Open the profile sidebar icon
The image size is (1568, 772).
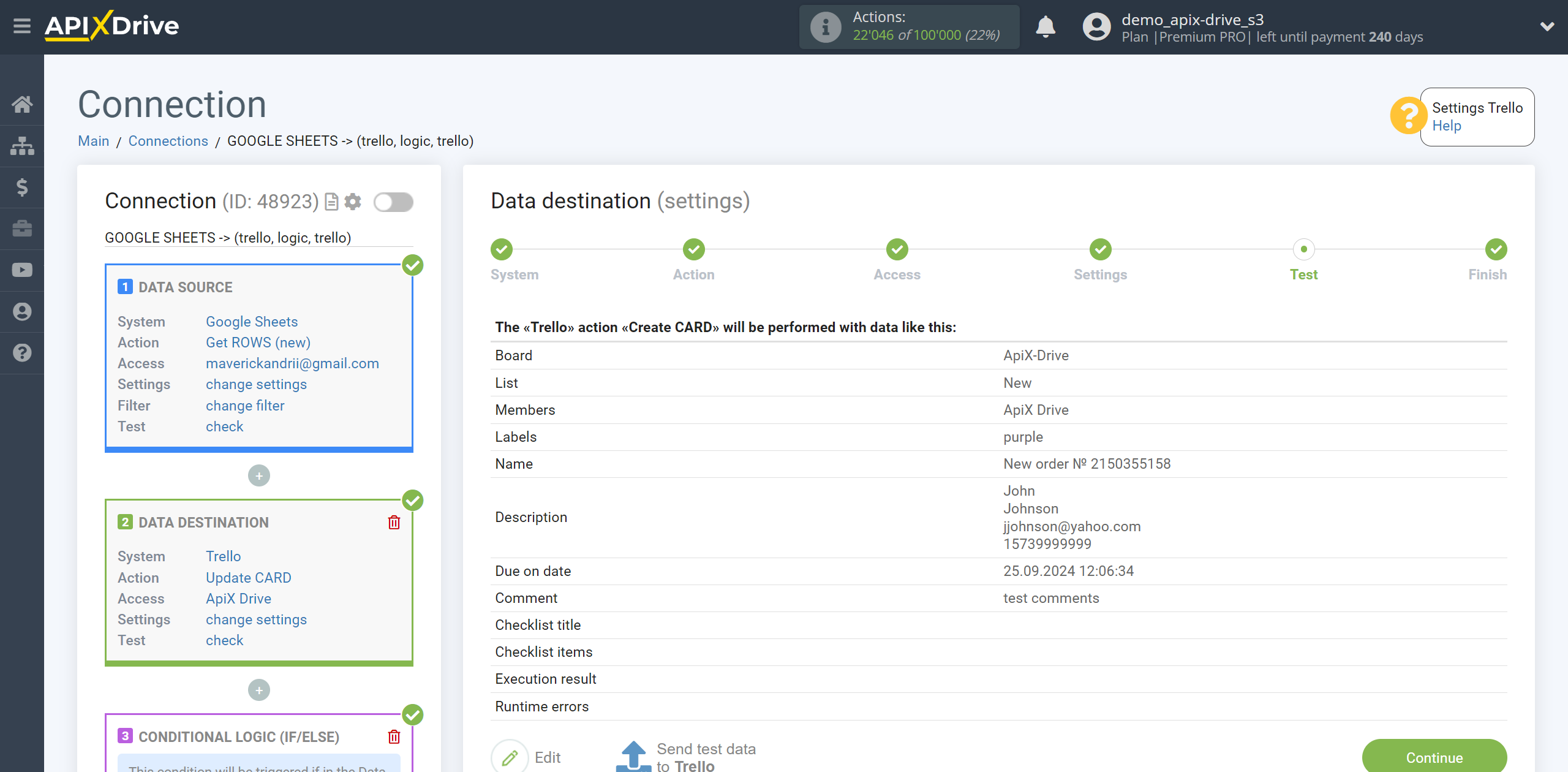[x=22, y=312]
